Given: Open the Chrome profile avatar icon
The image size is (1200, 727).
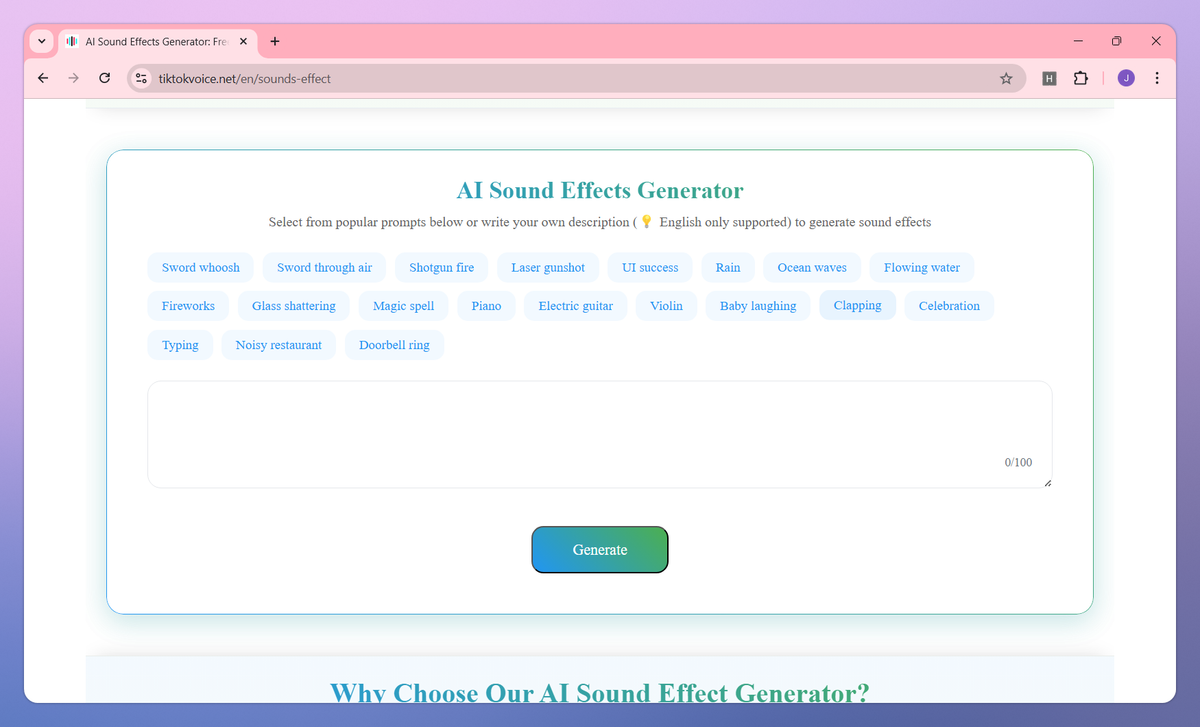Looking at the screenshot, I should pos(1125,77).
